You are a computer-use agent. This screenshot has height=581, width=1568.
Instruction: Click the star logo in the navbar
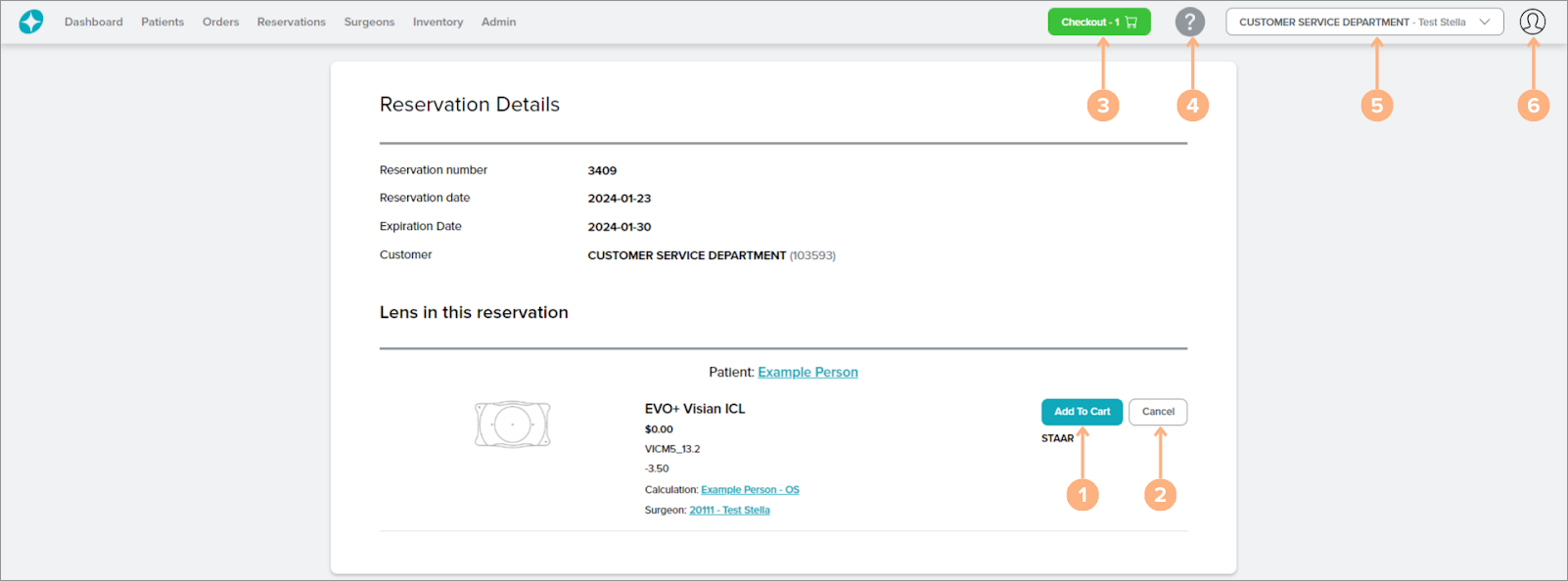31,22
